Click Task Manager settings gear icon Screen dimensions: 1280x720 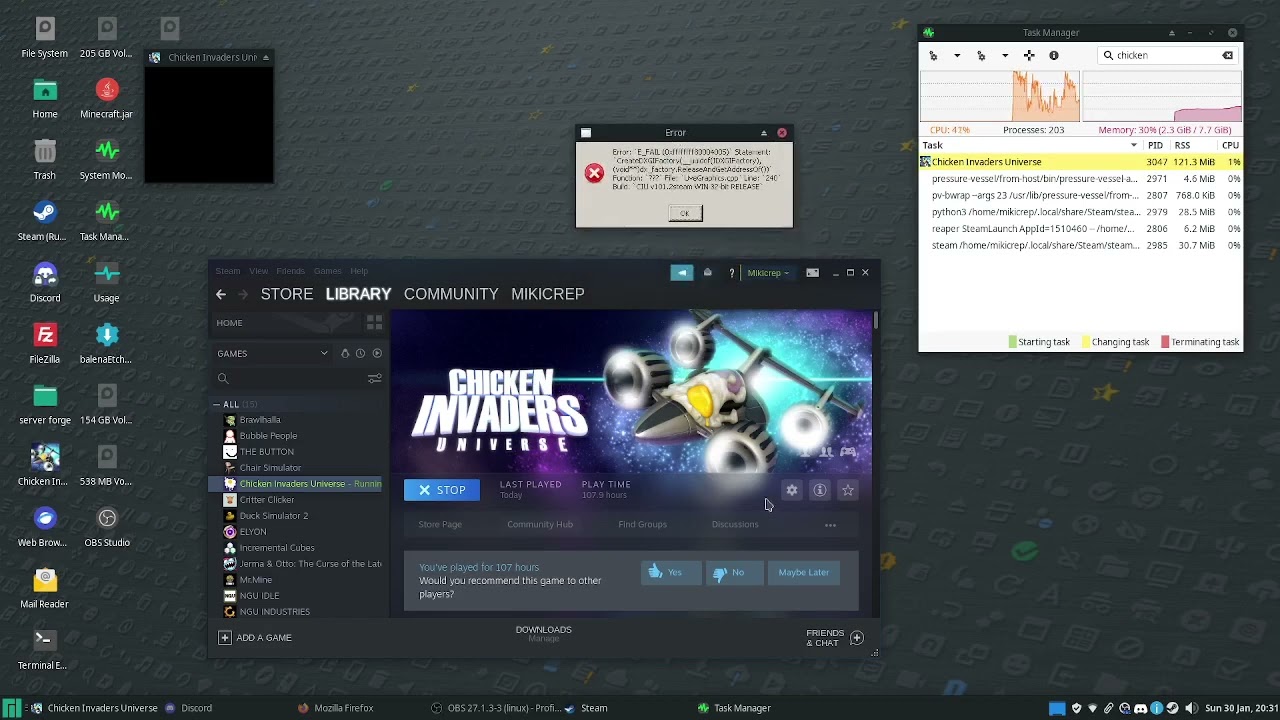(981, 56)
